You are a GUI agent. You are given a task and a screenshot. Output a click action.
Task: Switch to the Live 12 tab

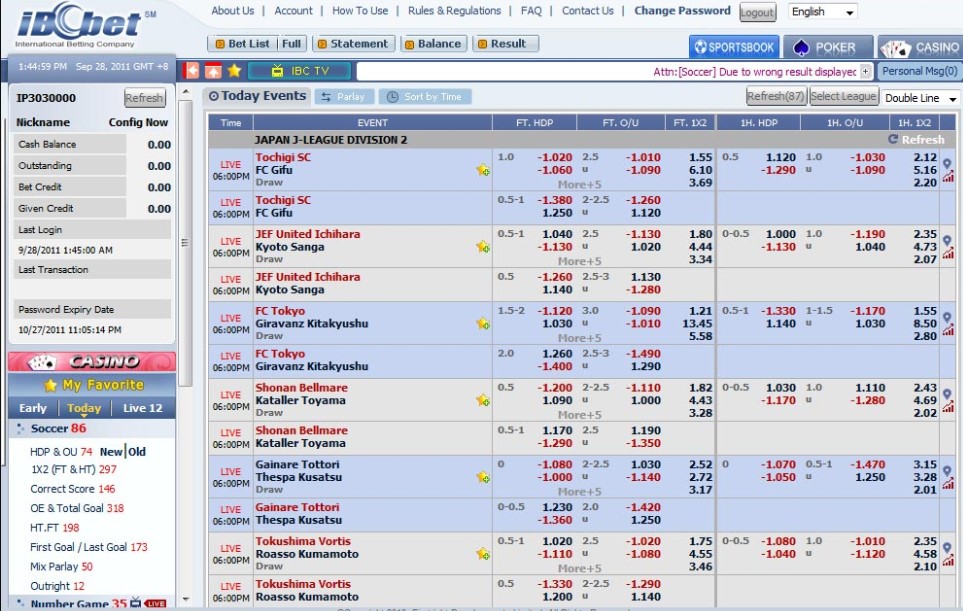tap(142, 408)
